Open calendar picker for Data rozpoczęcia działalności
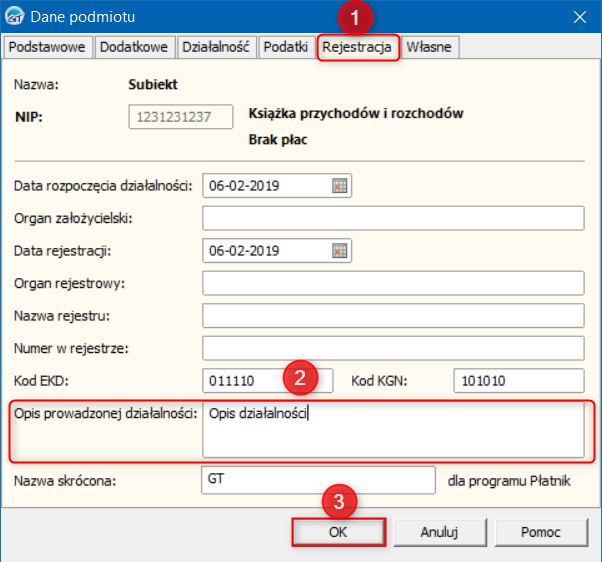 pos(339,186)
